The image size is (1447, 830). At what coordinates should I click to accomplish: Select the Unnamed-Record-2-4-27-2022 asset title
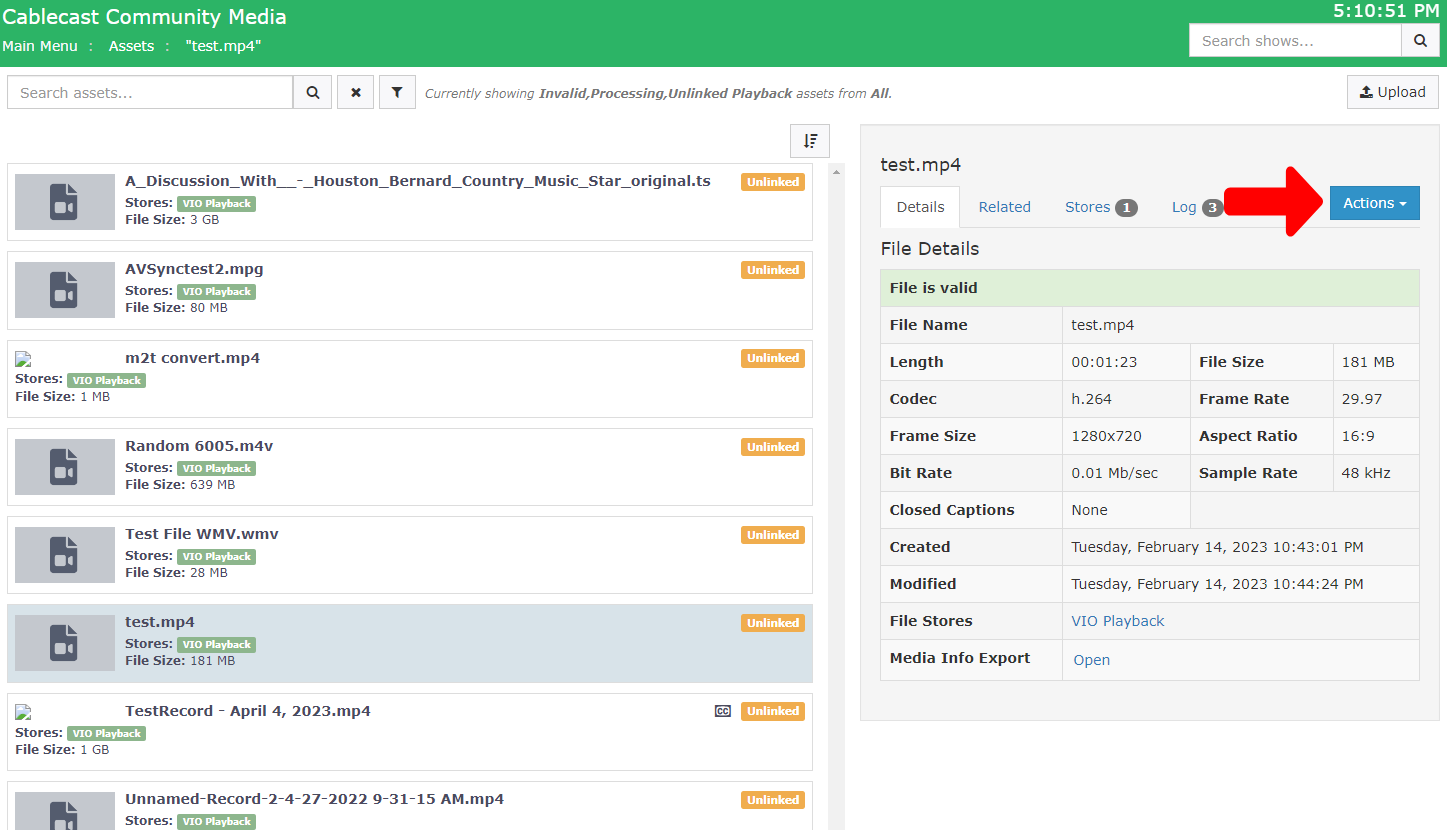[x=314, y=799]
